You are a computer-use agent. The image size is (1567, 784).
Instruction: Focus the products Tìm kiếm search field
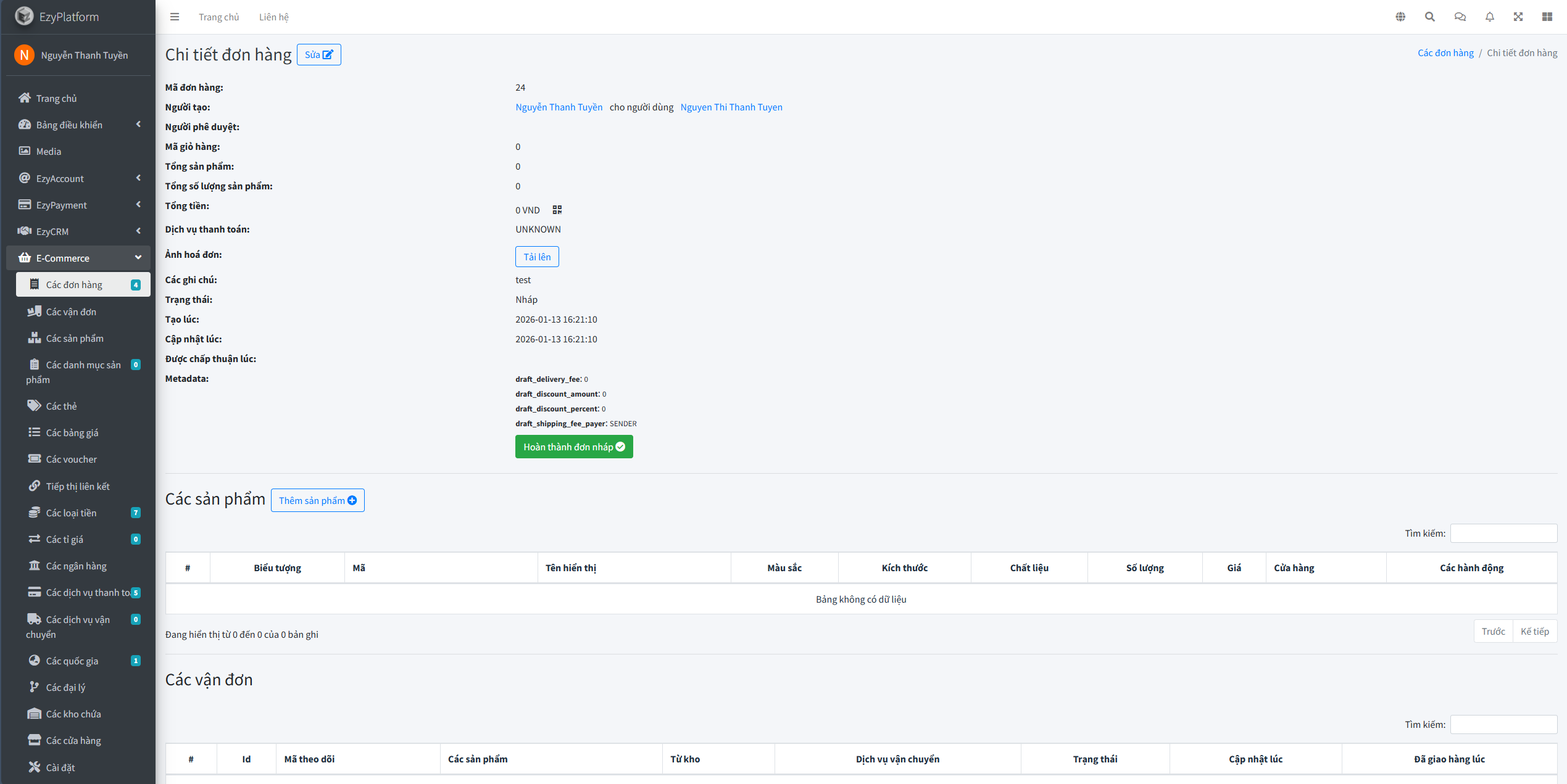(x=1503, y=533)
